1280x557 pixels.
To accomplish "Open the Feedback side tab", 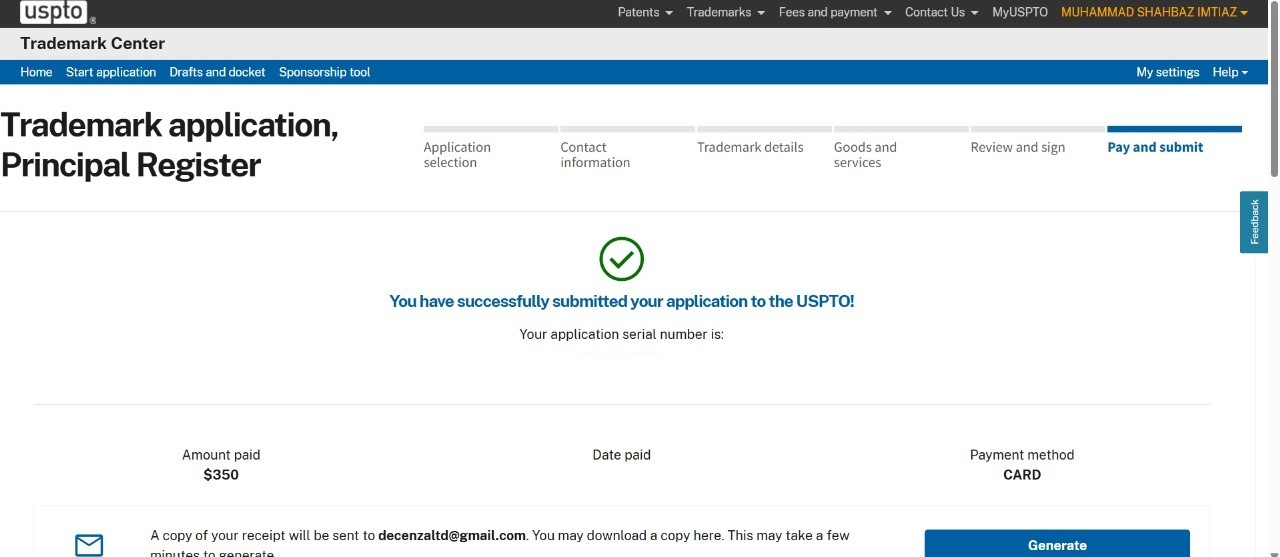I will pyautogui.click(x=1254, y=222).
